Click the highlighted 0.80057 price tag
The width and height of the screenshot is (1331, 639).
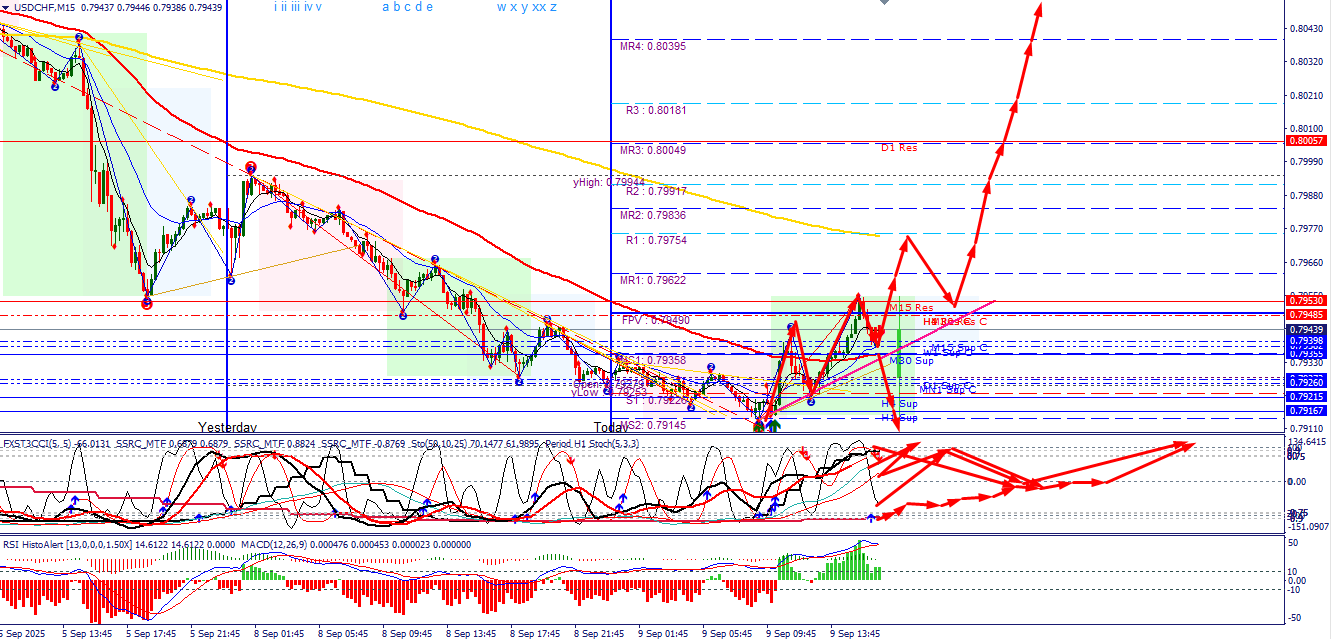pyautogui.click(x=1308, y=142)
